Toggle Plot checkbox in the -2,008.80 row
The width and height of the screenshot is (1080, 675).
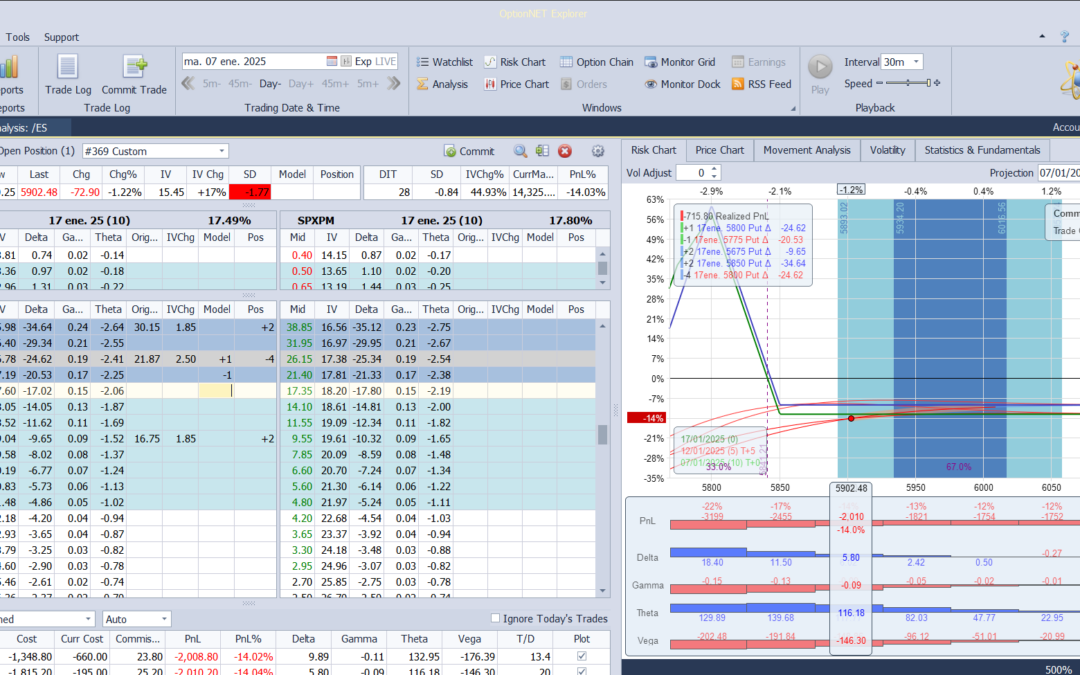[x=581, y=656]
